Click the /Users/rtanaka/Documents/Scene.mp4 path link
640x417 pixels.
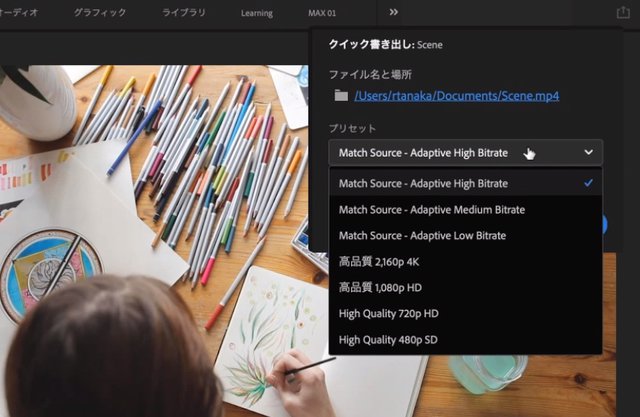point(456,96)
